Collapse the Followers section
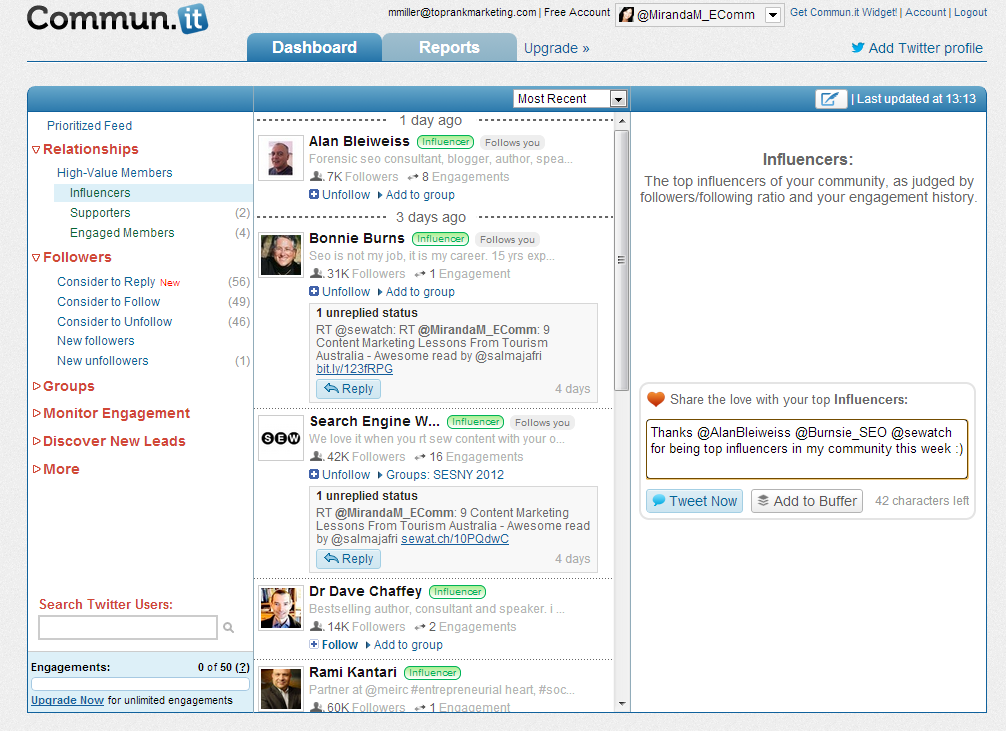 click(72, 257)
